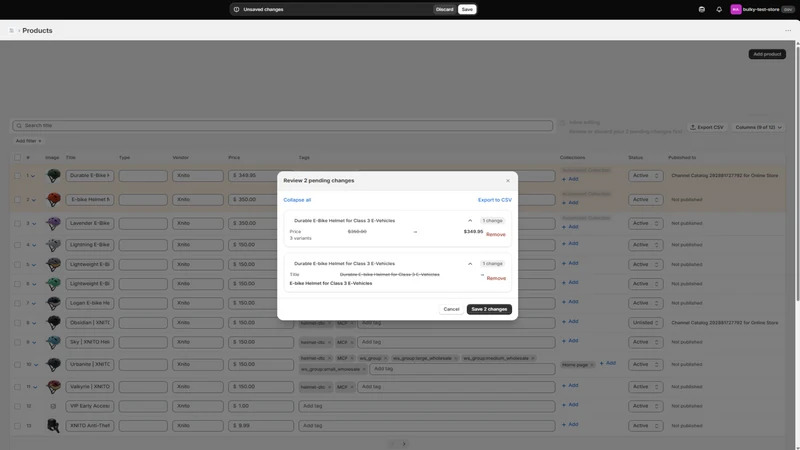800x450 pixels.
Task: Click the Products breadcrumb home icon
Action: point(11,31)
